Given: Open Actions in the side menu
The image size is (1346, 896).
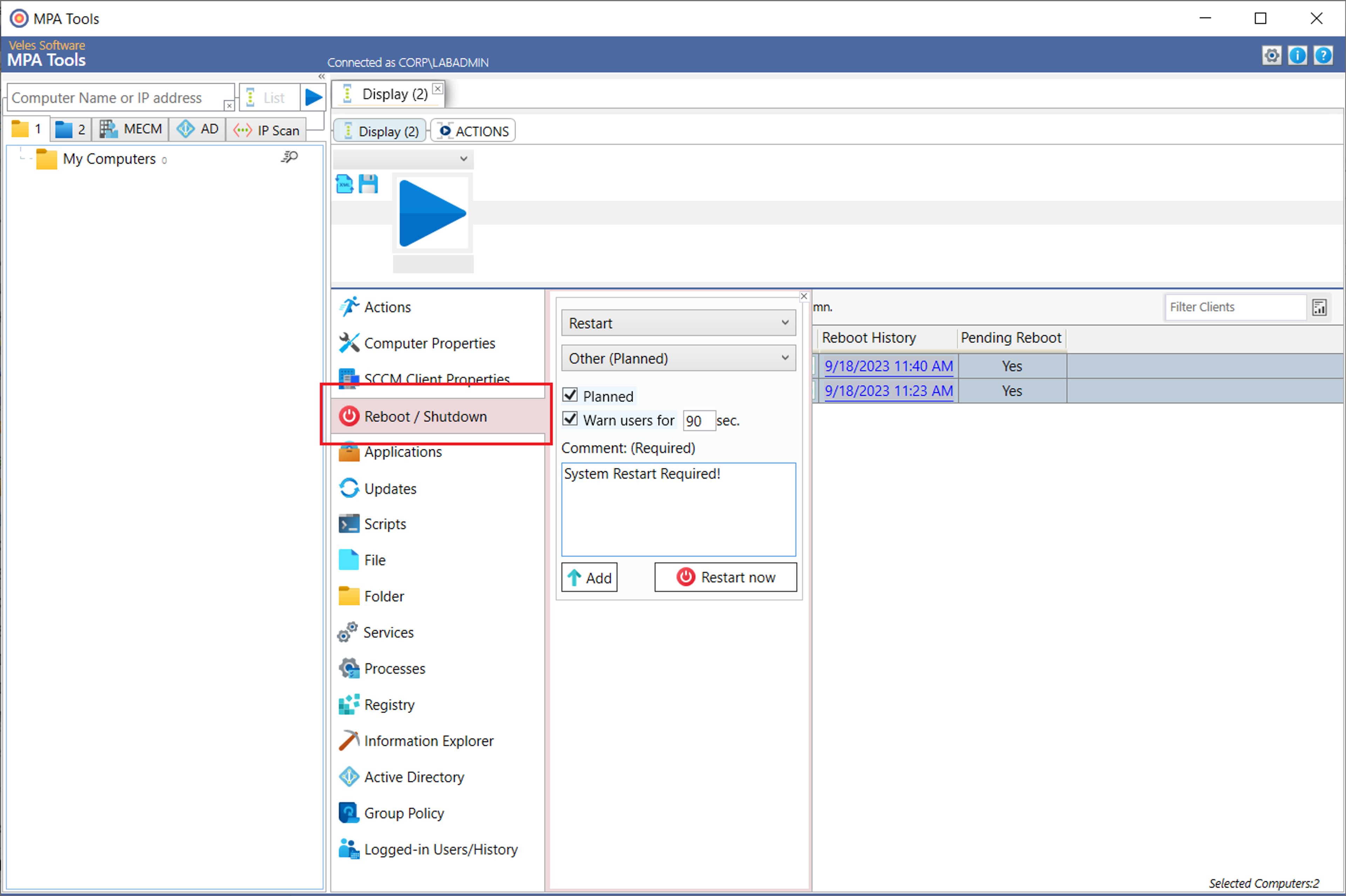Looking at the screenshot, I should [x=375, y=307].
